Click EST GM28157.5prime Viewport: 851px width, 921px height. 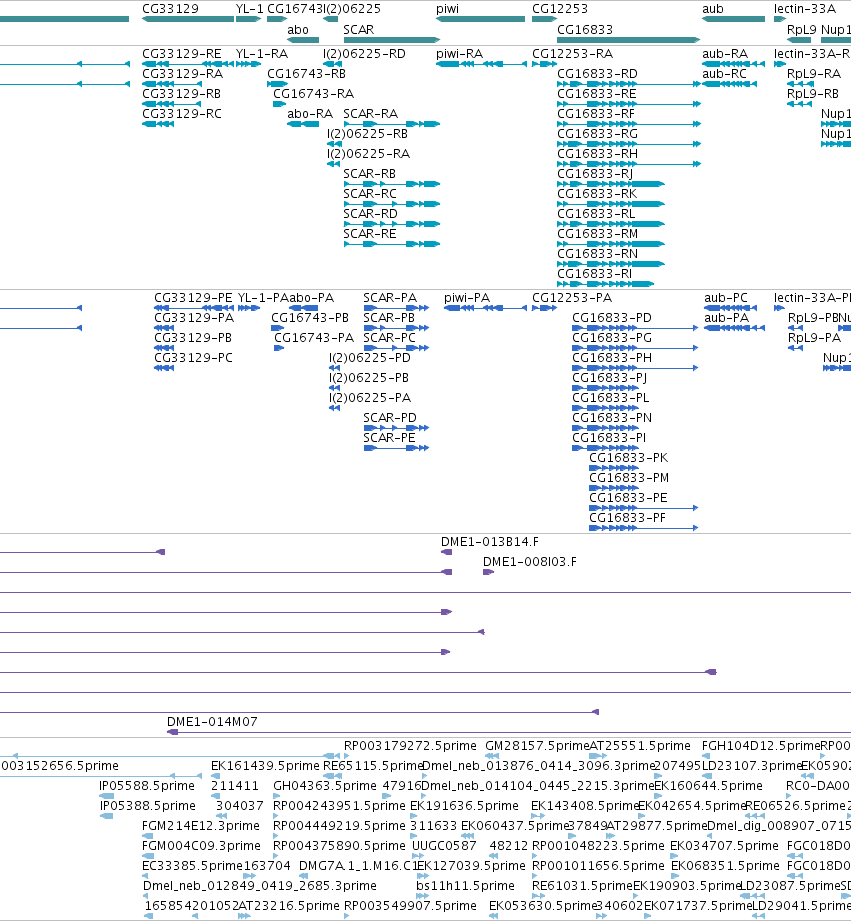[x=491, y=756]
